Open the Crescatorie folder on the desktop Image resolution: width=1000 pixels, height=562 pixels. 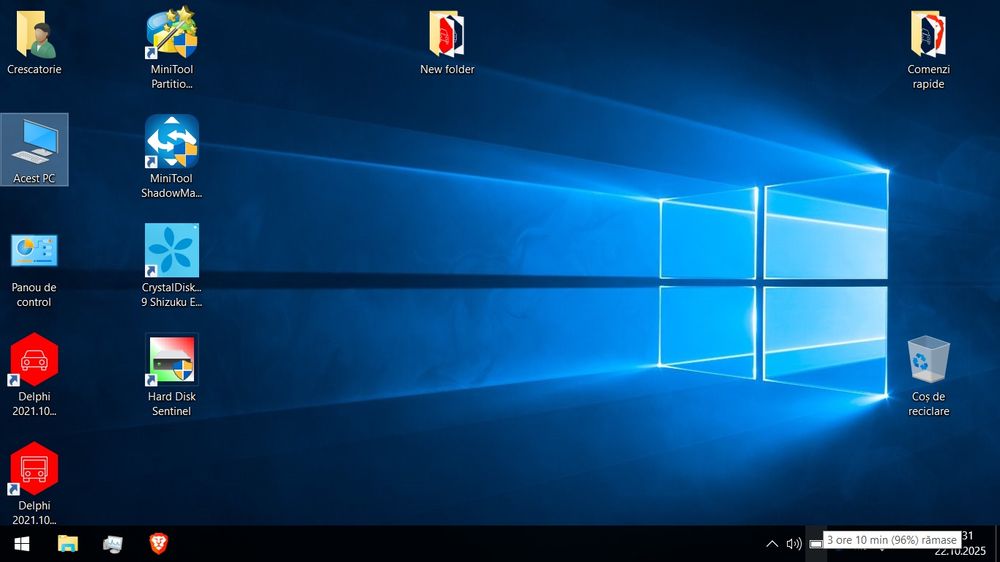(34, 42)
